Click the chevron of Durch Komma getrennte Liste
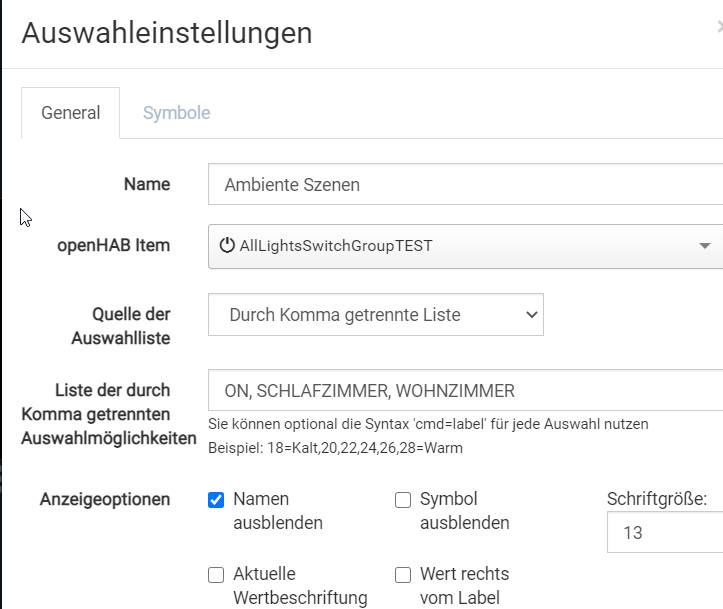The width and height of the screenshot is (723, 609). coord(532,315)
